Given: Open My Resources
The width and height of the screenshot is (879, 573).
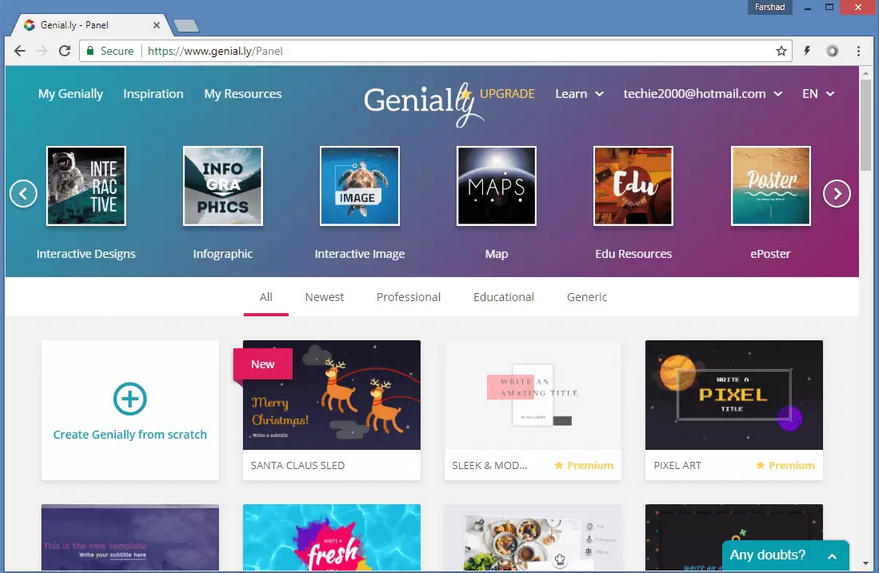Looking at the screenshot, I should tap(243, 94).
